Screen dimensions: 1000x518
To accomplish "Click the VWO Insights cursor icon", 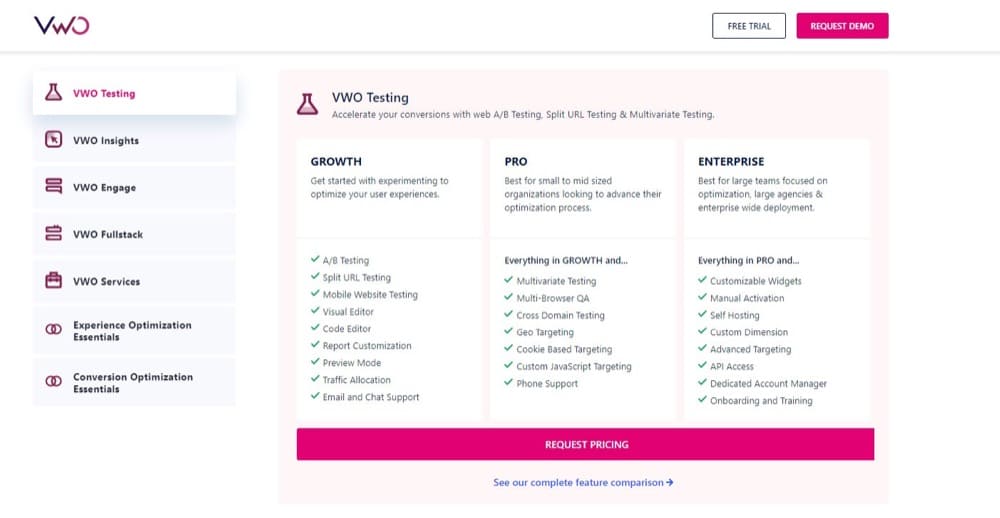I will coord(53,140).
